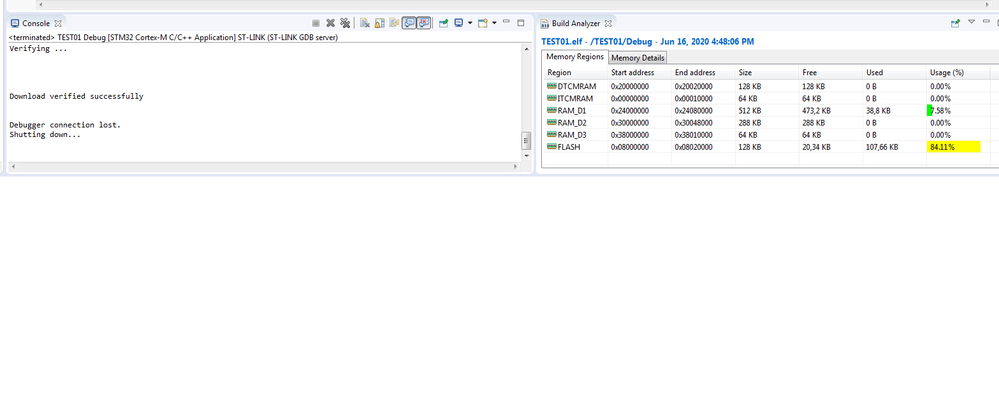Toggle show console when standard error changes
This screenshot has width=999, height=413.
point(424,23)
